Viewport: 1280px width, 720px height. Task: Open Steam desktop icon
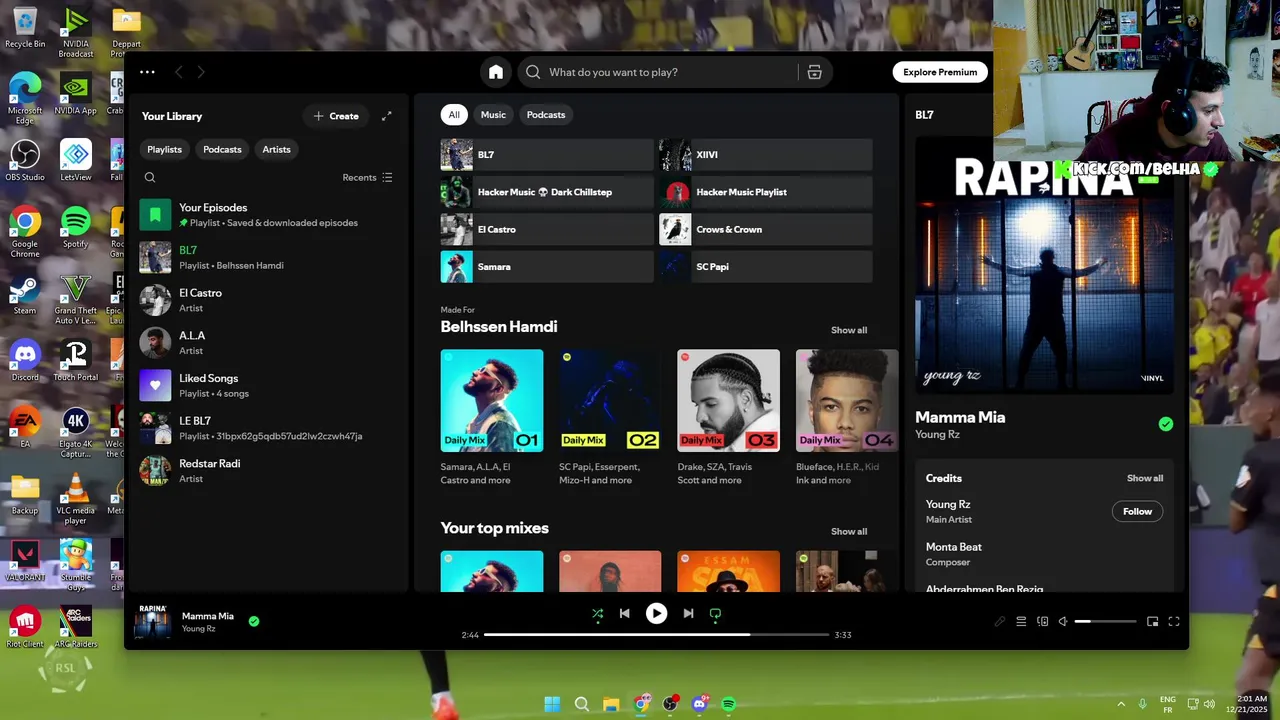pos(25,295)
